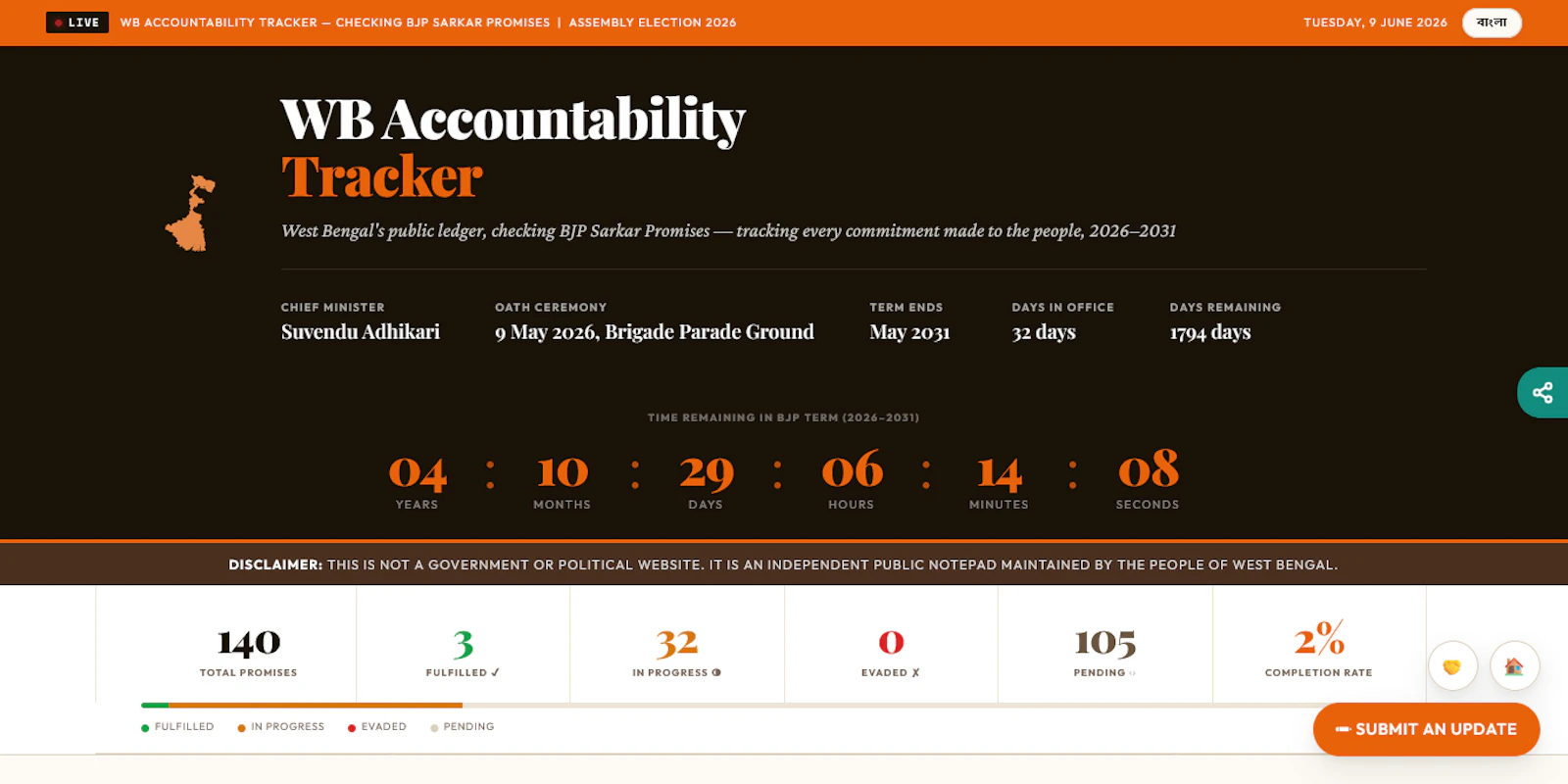Click the house emoji round button
Viewport: 1568px width, 784px height.
[x=1514, y=666]
